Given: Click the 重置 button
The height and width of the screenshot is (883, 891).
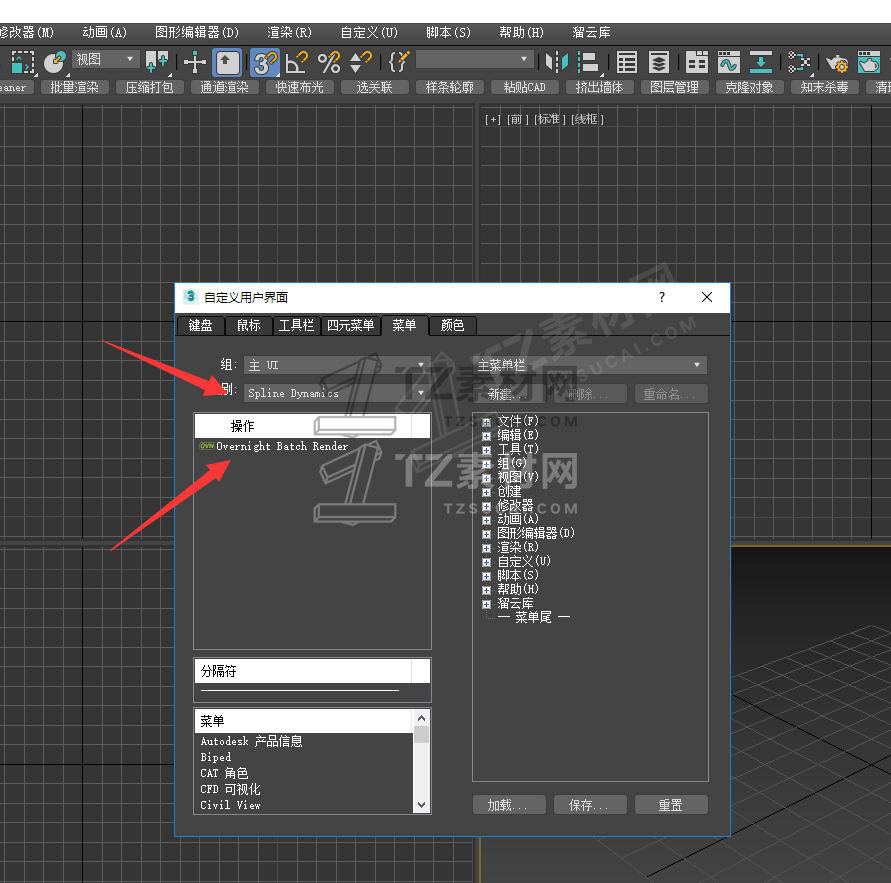Looking at the screenshot, I should pyautogui.click(x=671, y=805).
